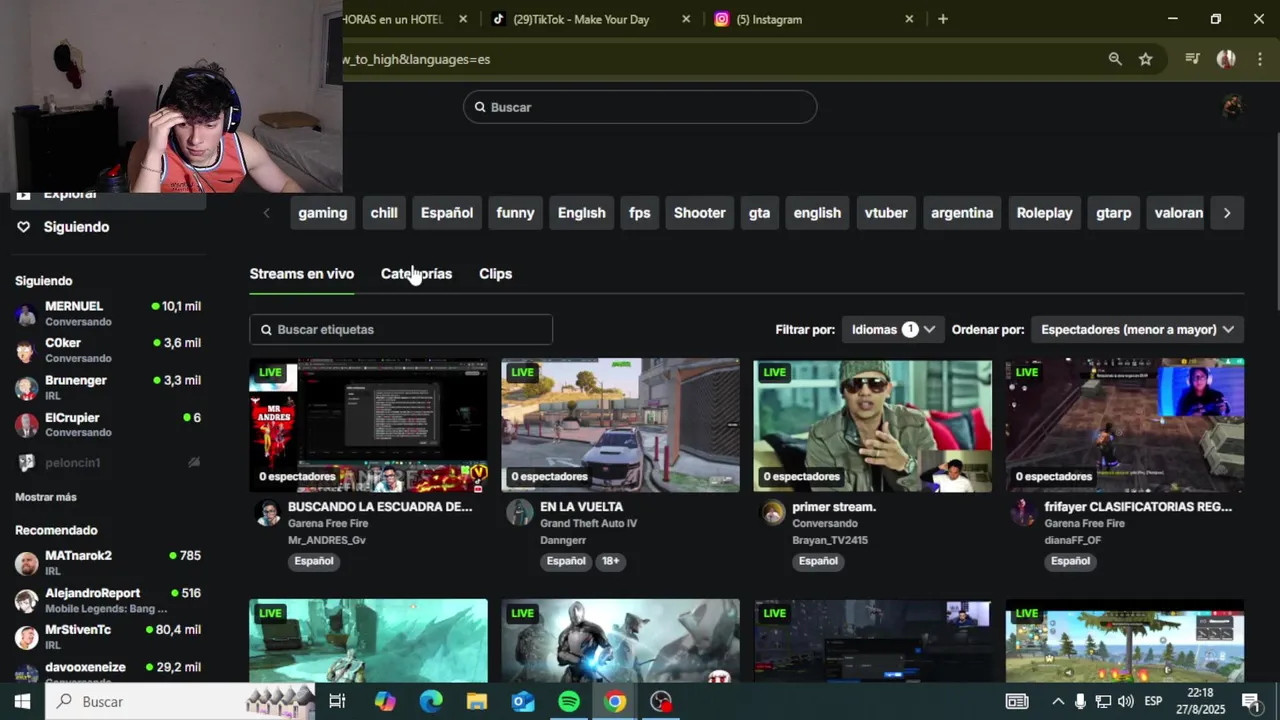The height and width of the screenshot is (720, 1280).
Task: Open the Garena Free Fire link under Mr_ANDRES_Gv
Action: pos(328,523)
